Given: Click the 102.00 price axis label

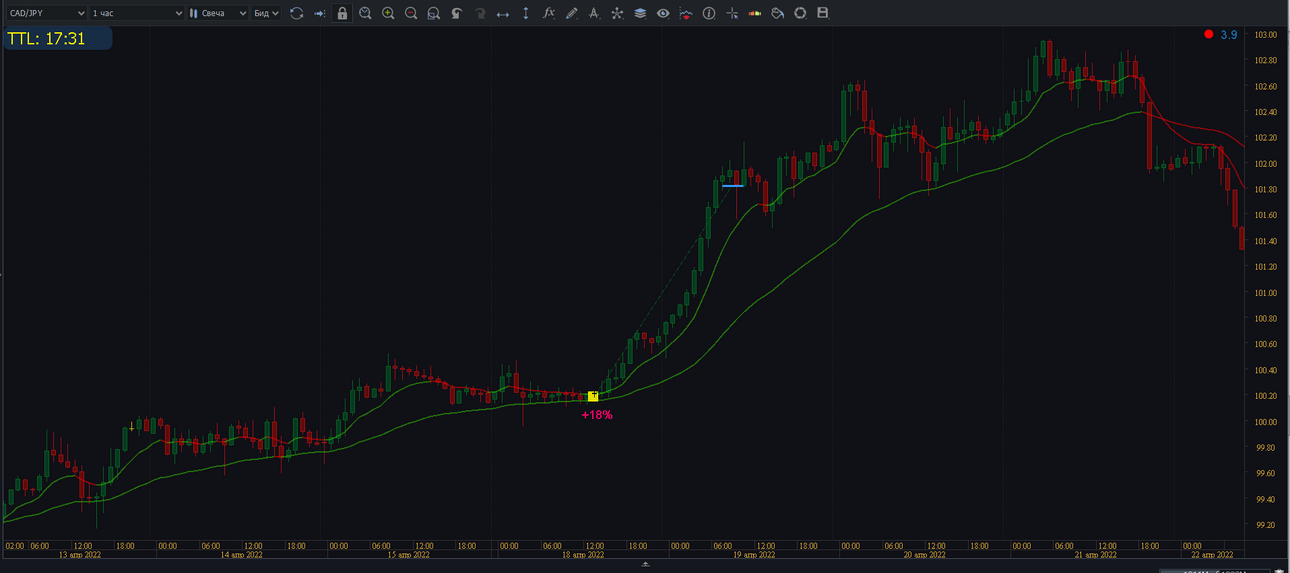Looking at the screenshot, I should click(x=1267, y=164).
